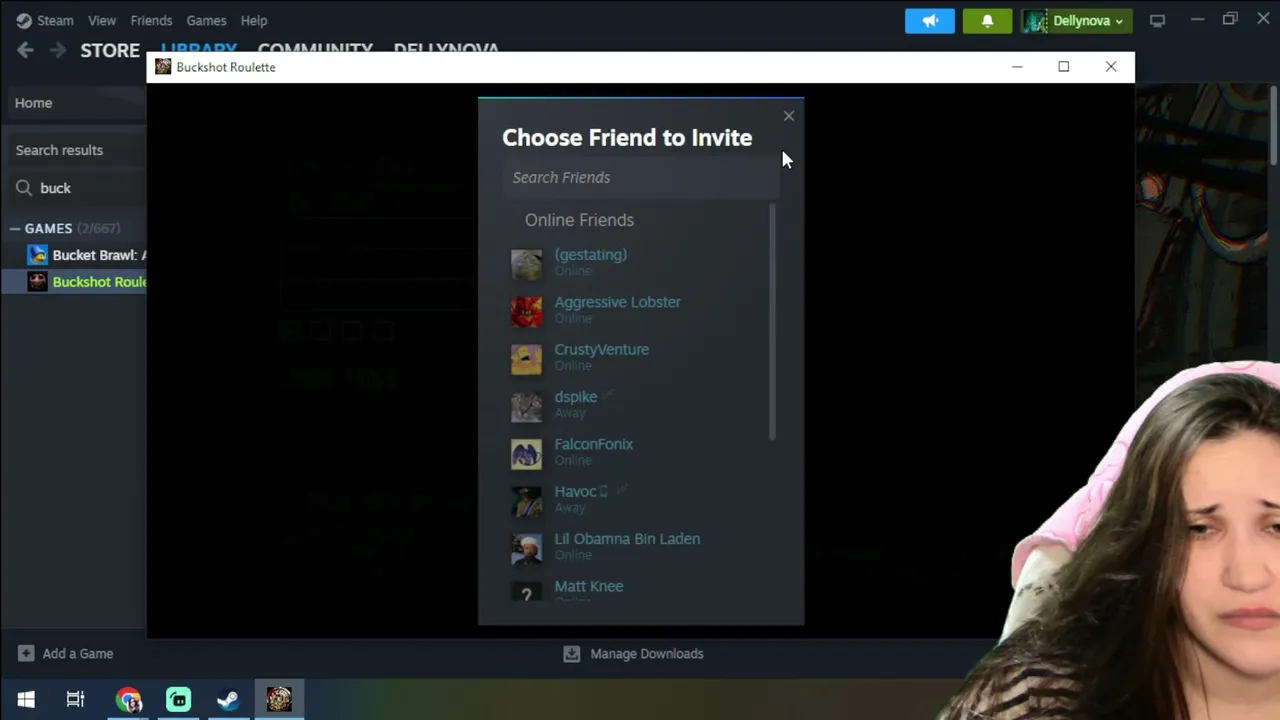Click the Steam logo icon

click(x=24, y=20)
